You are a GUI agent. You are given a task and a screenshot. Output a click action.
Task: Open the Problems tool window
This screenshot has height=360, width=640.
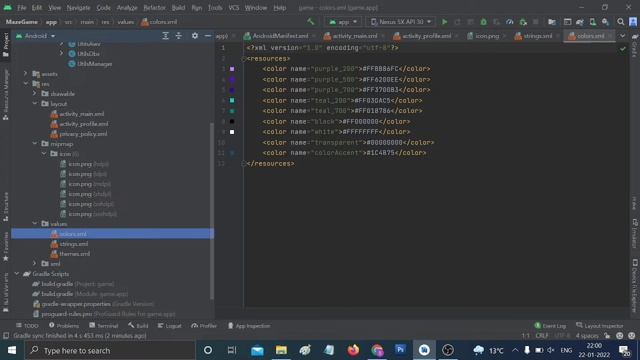click(x=64, y=326)
